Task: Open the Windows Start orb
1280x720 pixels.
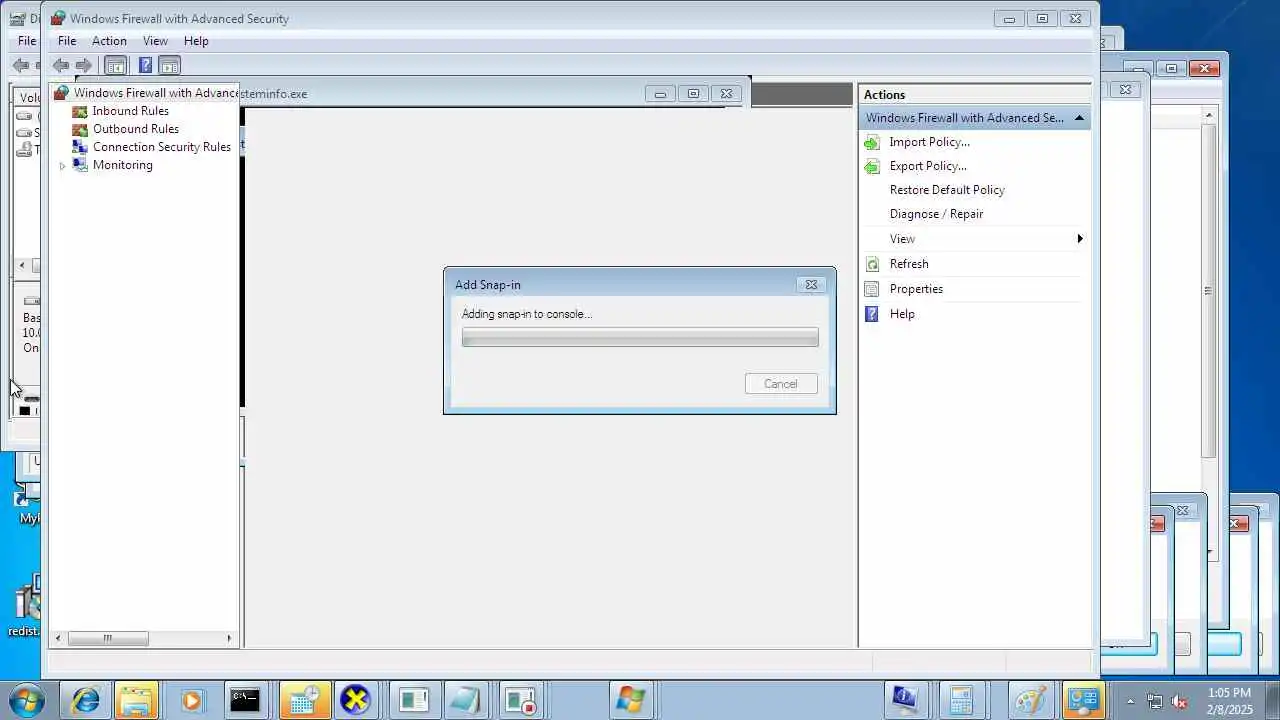Action: click(25, 700)
